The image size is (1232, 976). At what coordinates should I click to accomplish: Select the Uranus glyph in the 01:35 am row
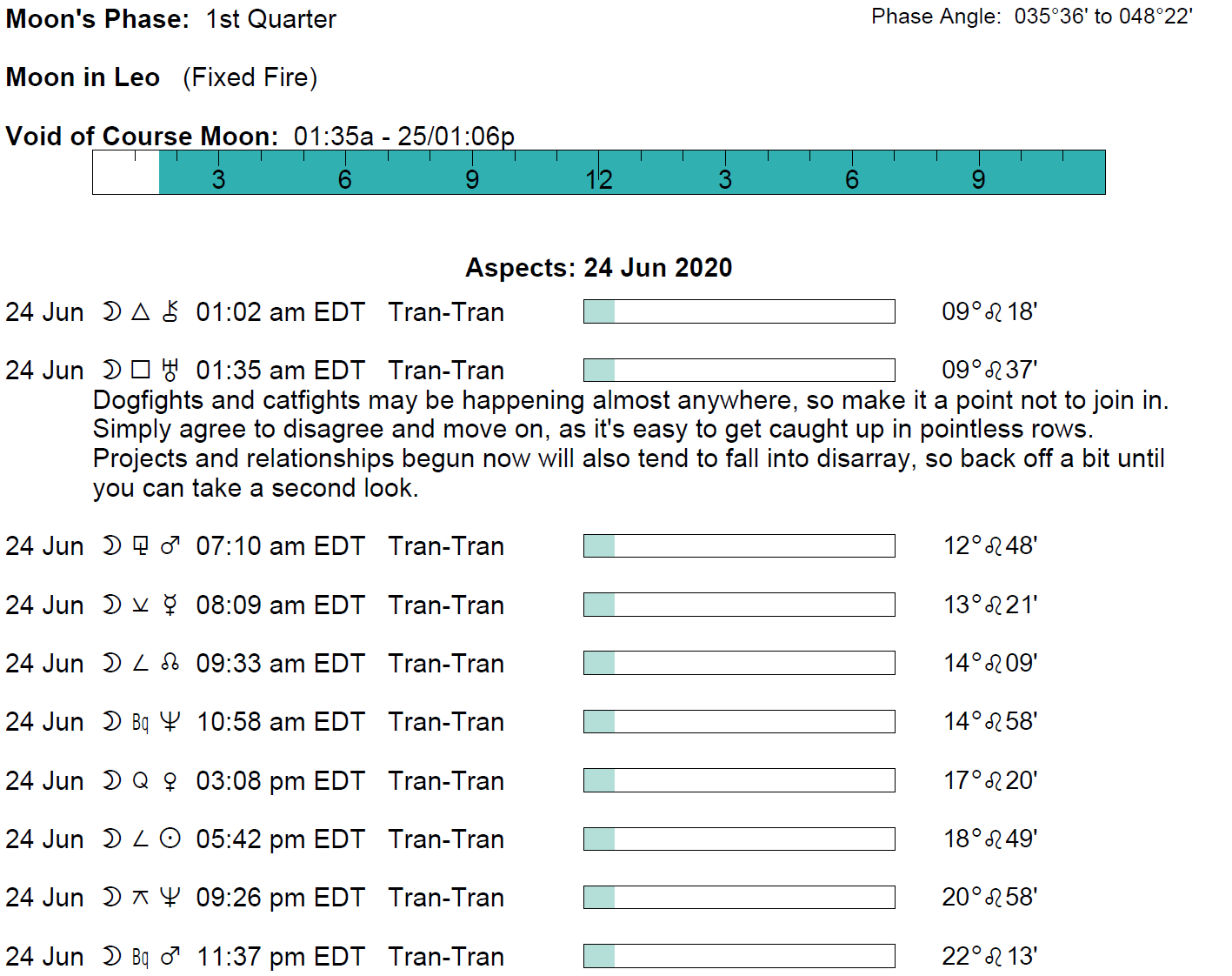tap(170, 371)
